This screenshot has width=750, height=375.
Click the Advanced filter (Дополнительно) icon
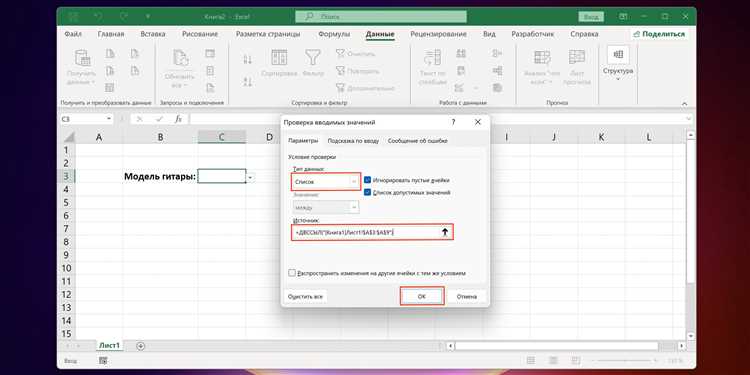[x=340, y=88]
